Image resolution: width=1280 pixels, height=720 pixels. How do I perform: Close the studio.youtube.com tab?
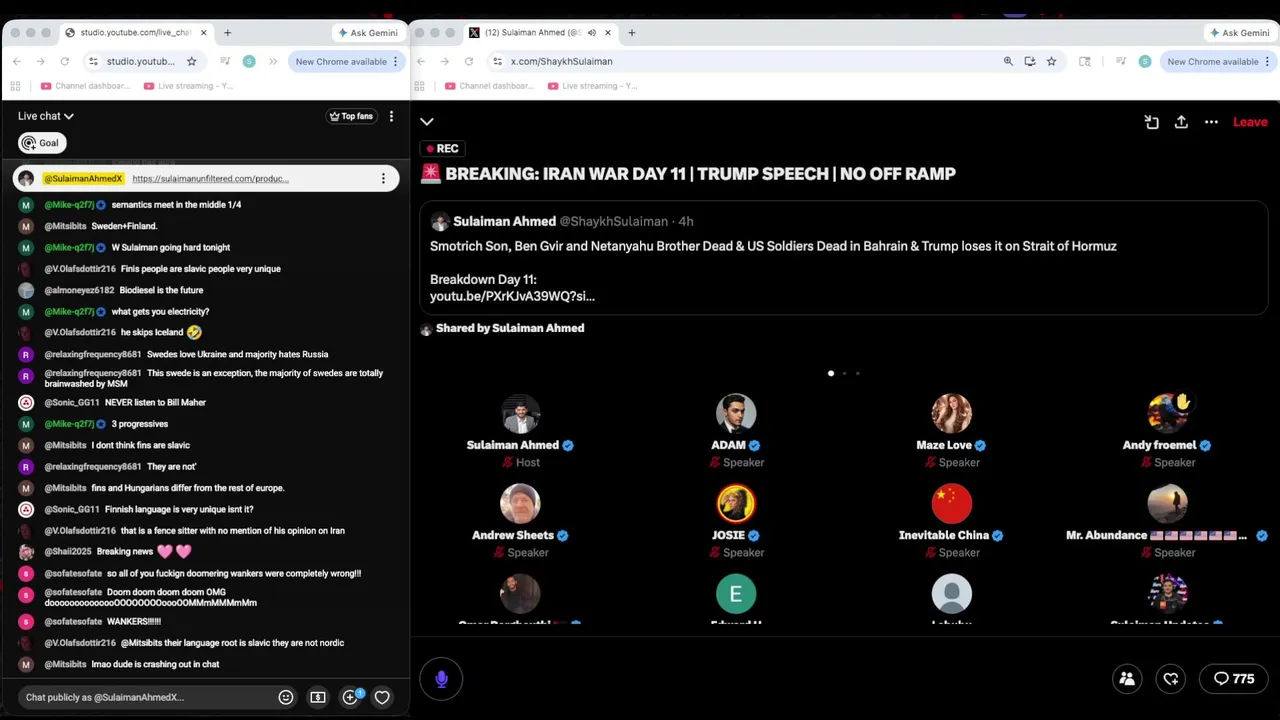[203, 32]
